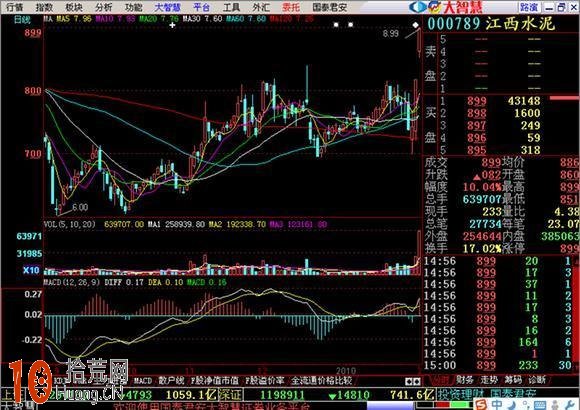Switch to the 财务 side tab
Image resolution: width=580 pixels, height=410 pixels.
click(465, 380)
